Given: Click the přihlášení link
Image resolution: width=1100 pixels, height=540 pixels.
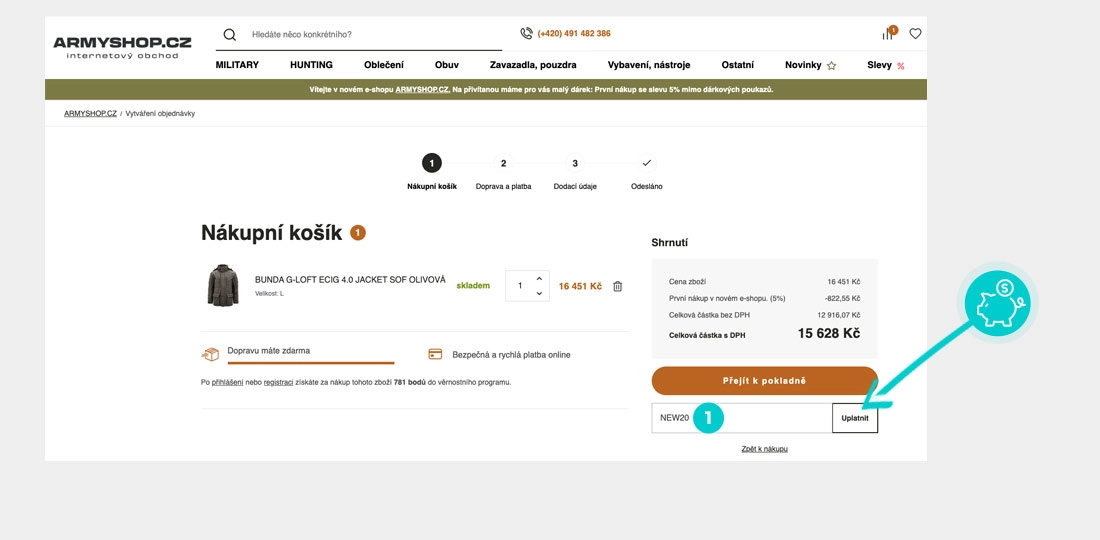Looking at the screenshot, I should coord(228,383).
